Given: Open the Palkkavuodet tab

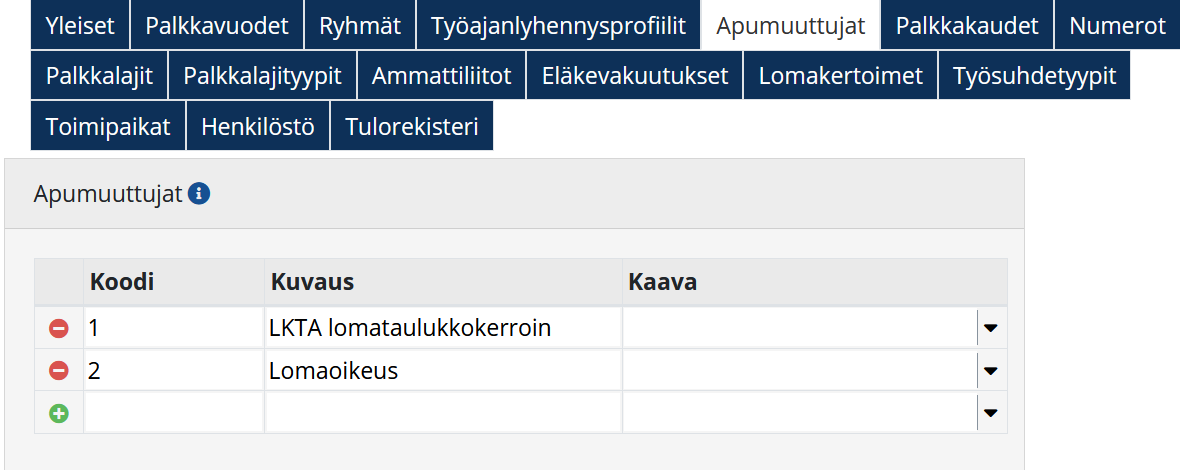Looking at the screenshot, I should (217, 25).
